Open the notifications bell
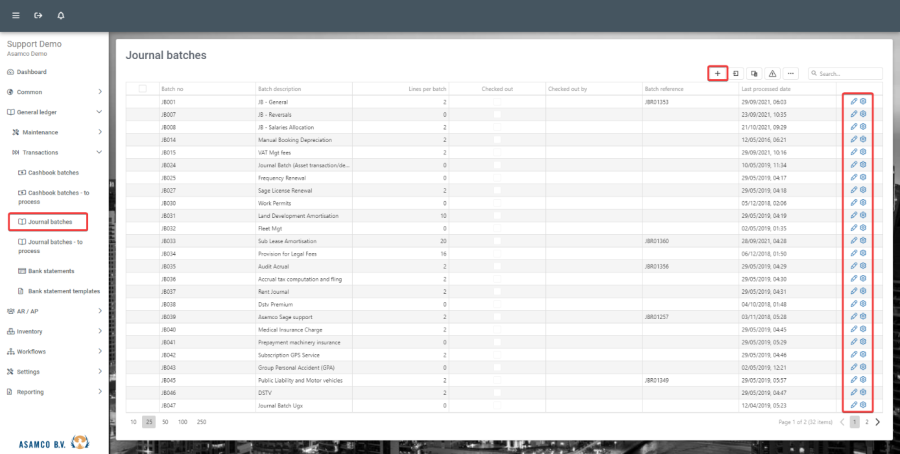Image resolution: width=900 pixels, height=454 pixels. coord(61,16)
